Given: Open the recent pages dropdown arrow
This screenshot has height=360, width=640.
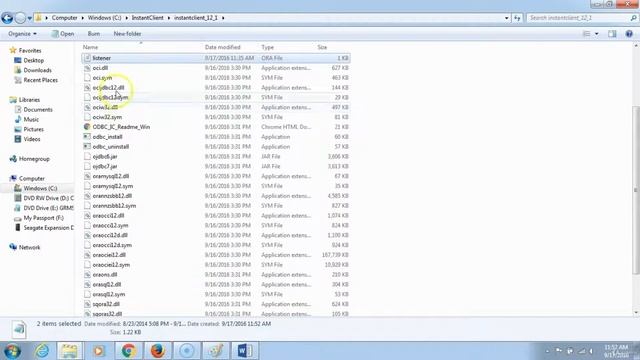Looking at the screenshot, I should click(x=30, y=18).
